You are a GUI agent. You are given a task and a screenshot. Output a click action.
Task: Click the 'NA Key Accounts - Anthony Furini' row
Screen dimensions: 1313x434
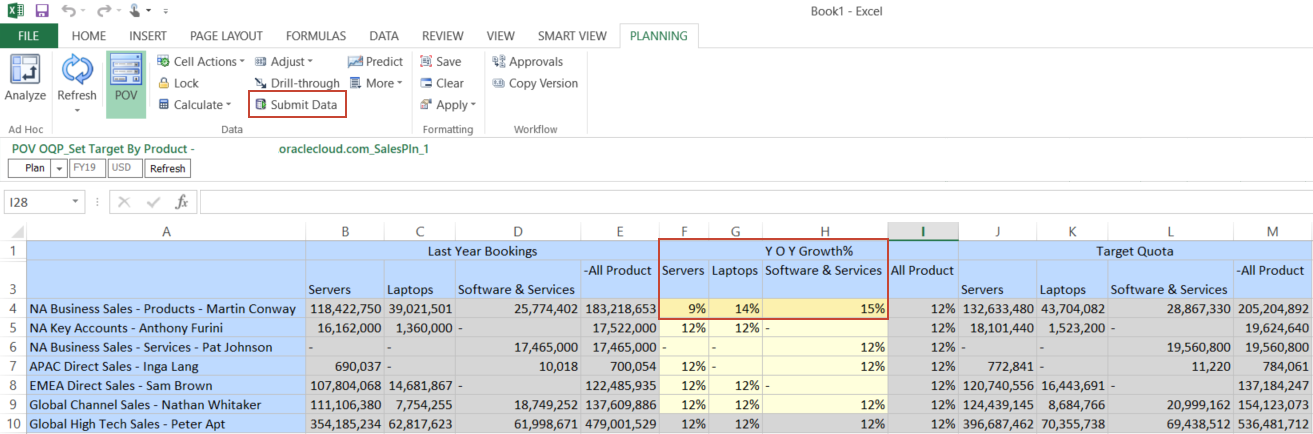tap(166, 328)
